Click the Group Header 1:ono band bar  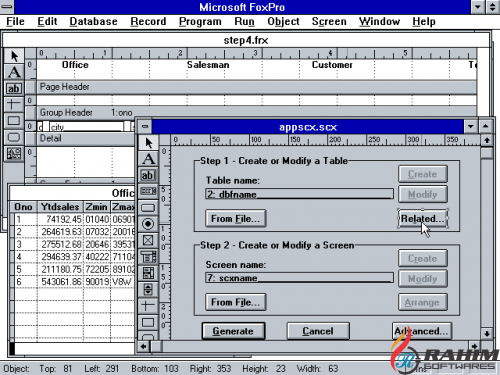(x=257, y=113)
